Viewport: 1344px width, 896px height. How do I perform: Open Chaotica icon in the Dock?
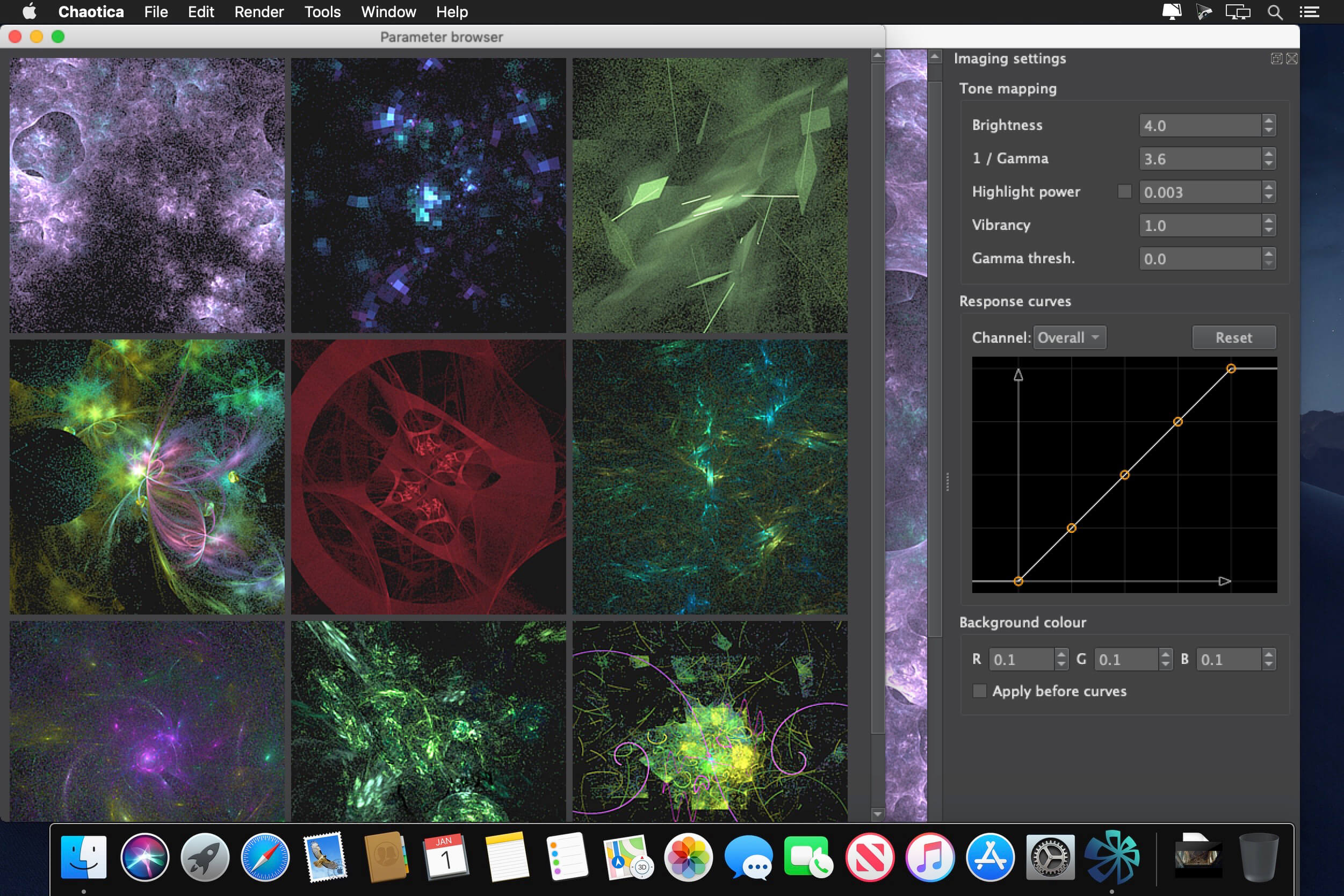tap(1111, 857)
